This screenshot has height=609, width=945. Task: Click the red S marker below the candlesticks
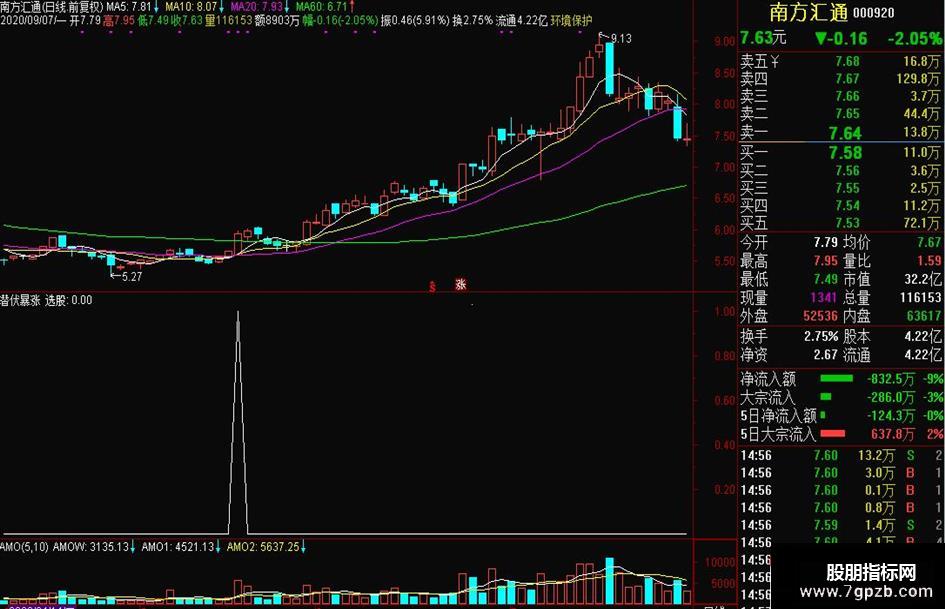[x=432, y=287]
